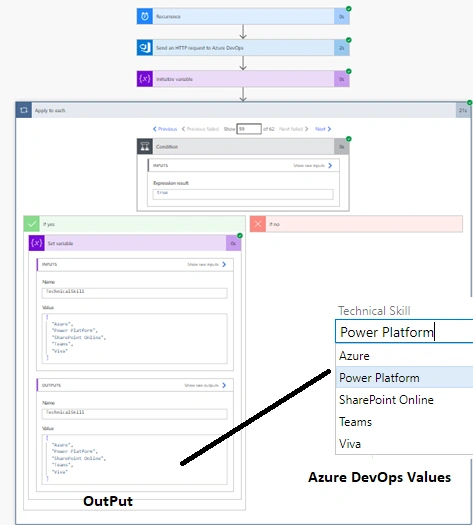The height and width of the screenshot is (525, 473).
Task: Click Apply to each 21s duration badge
Action: (x=463, y=110)
